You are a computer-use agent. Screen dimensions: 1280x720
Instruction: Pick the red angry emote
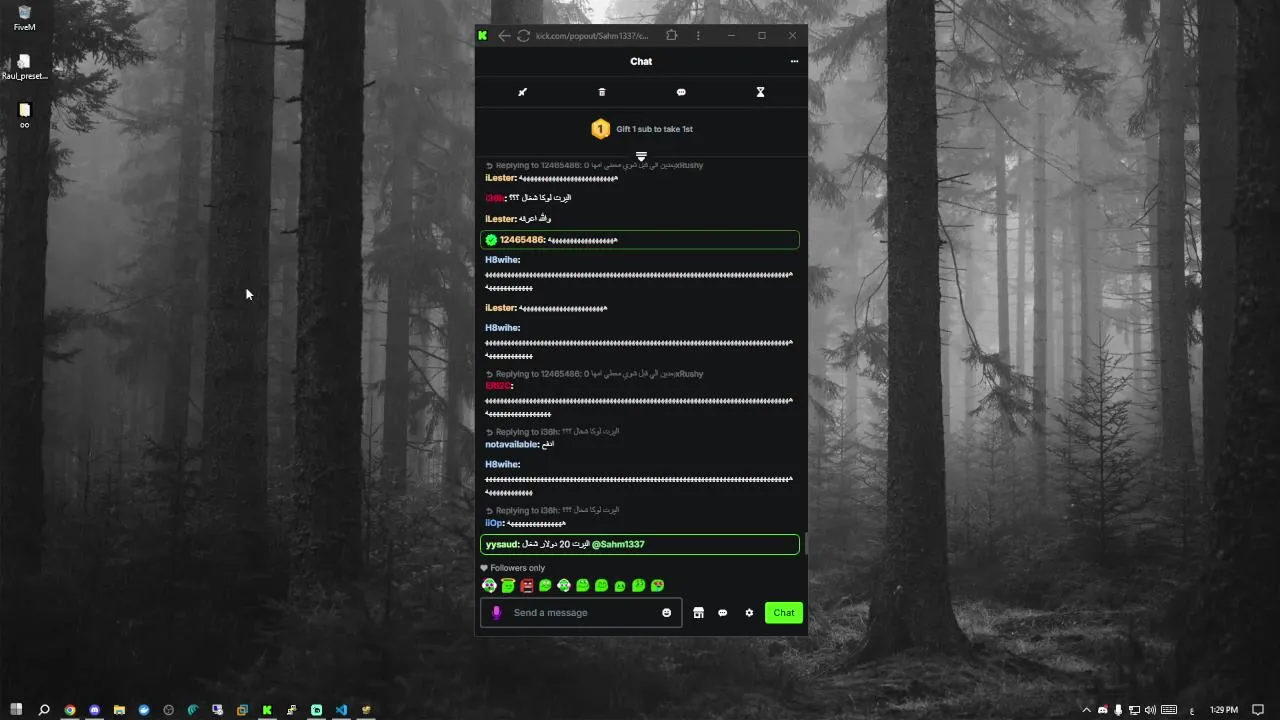pos(527,586)
